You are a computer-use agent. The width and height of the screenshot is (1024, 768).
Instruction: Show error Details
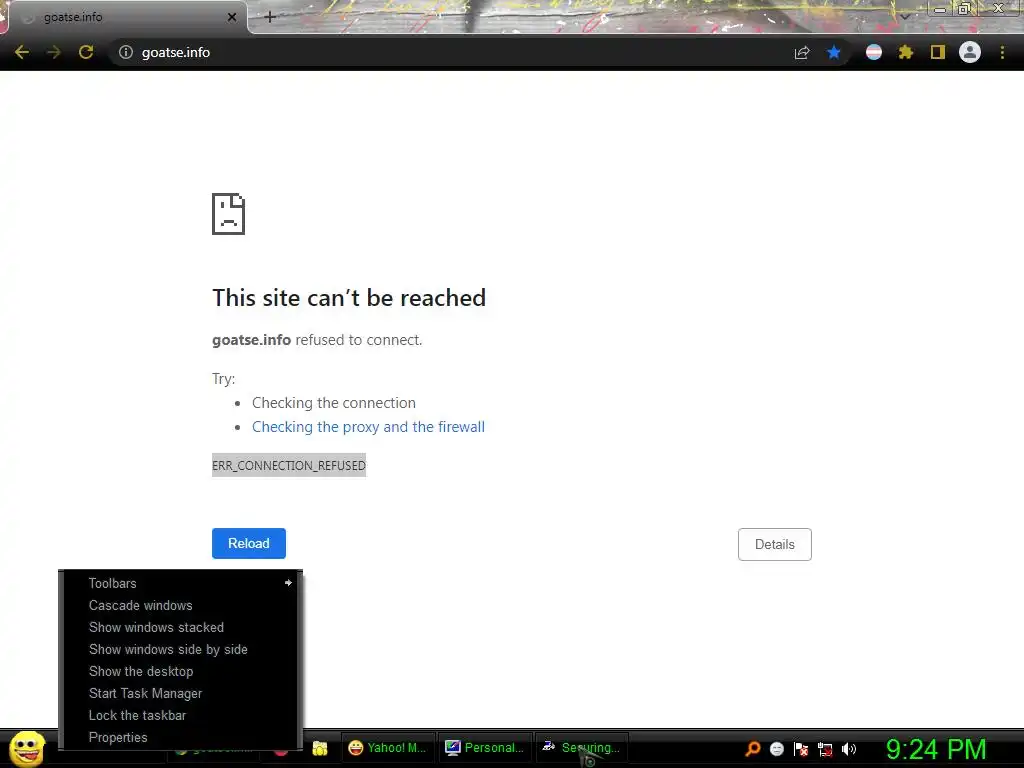(x=775, y=545)
